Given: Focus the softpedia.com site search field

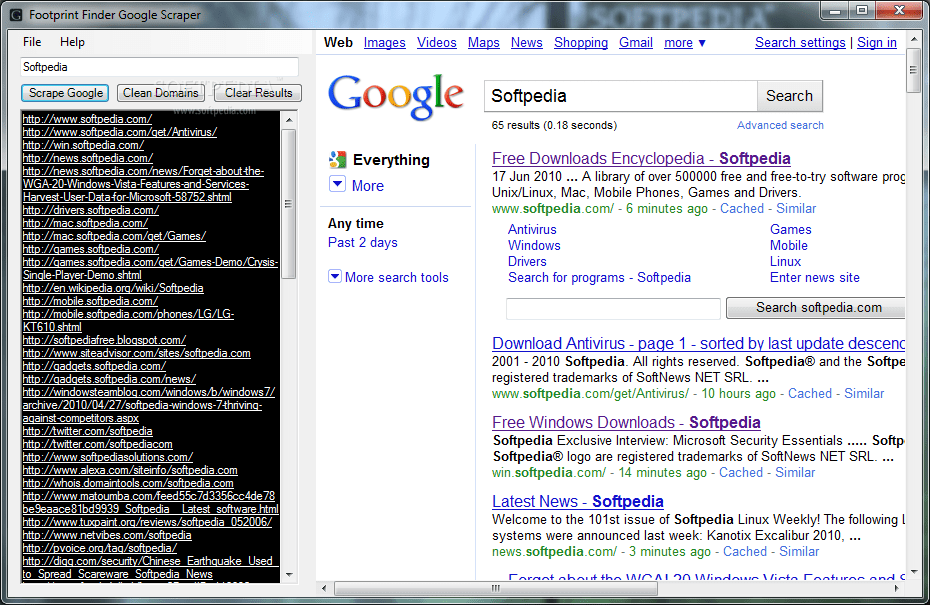Looking at the screenshot, I should point(613,308).
